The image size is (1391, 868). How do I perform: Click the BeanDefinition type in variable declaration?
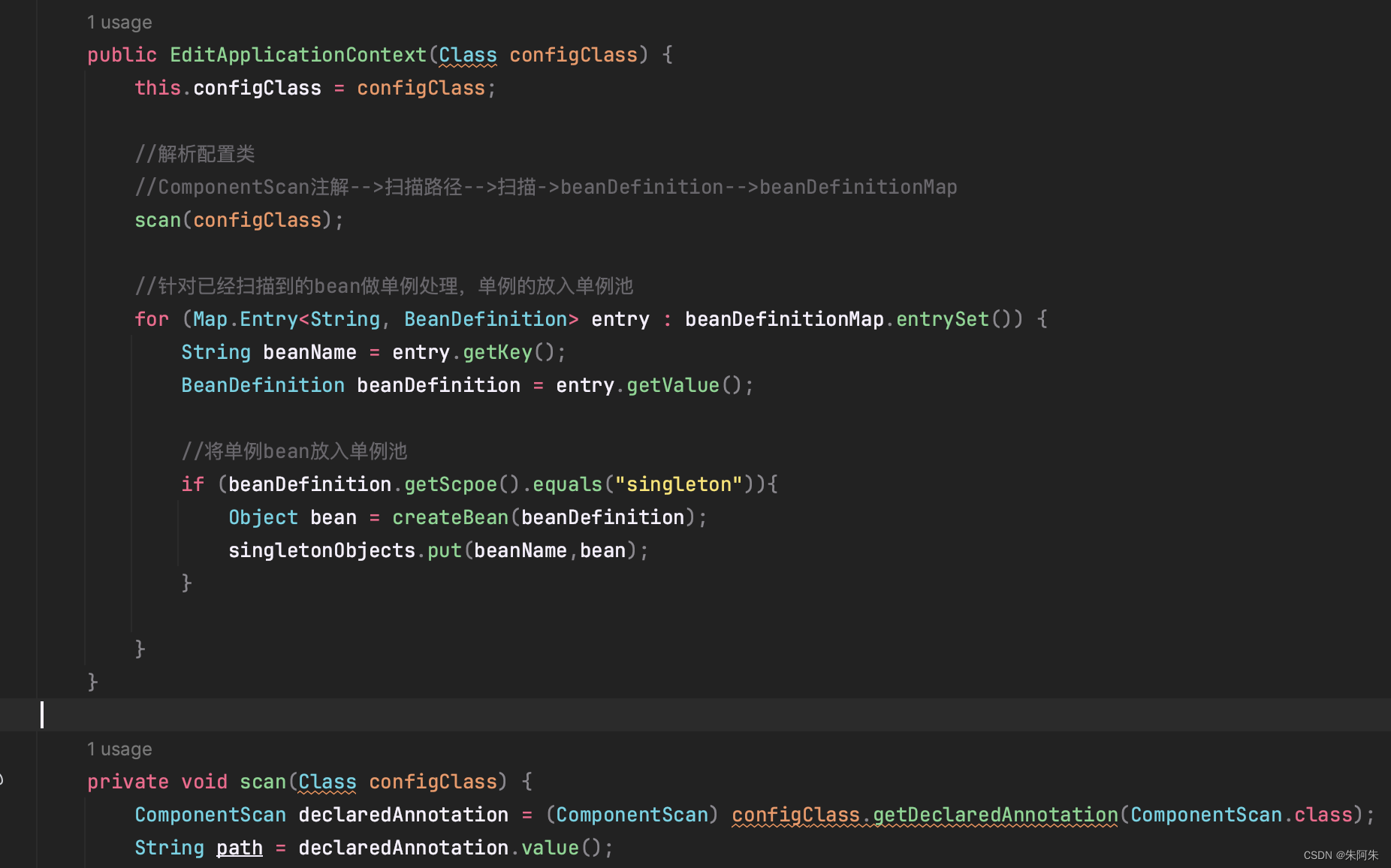263,385
